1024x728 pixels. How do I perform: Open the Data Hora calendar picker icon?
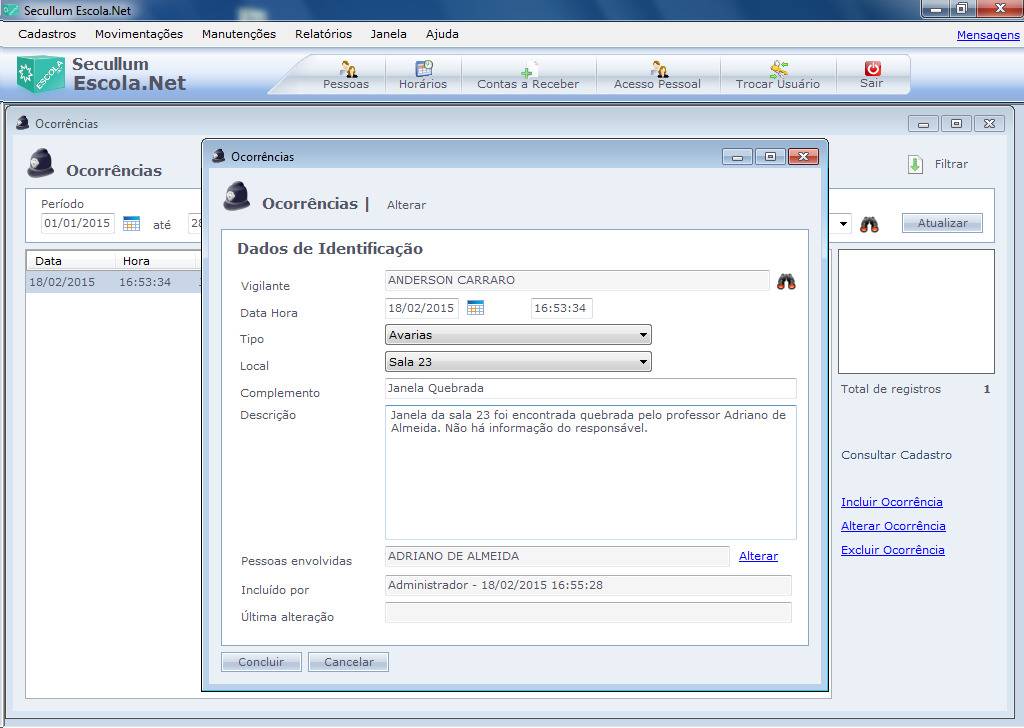(475, 308)
